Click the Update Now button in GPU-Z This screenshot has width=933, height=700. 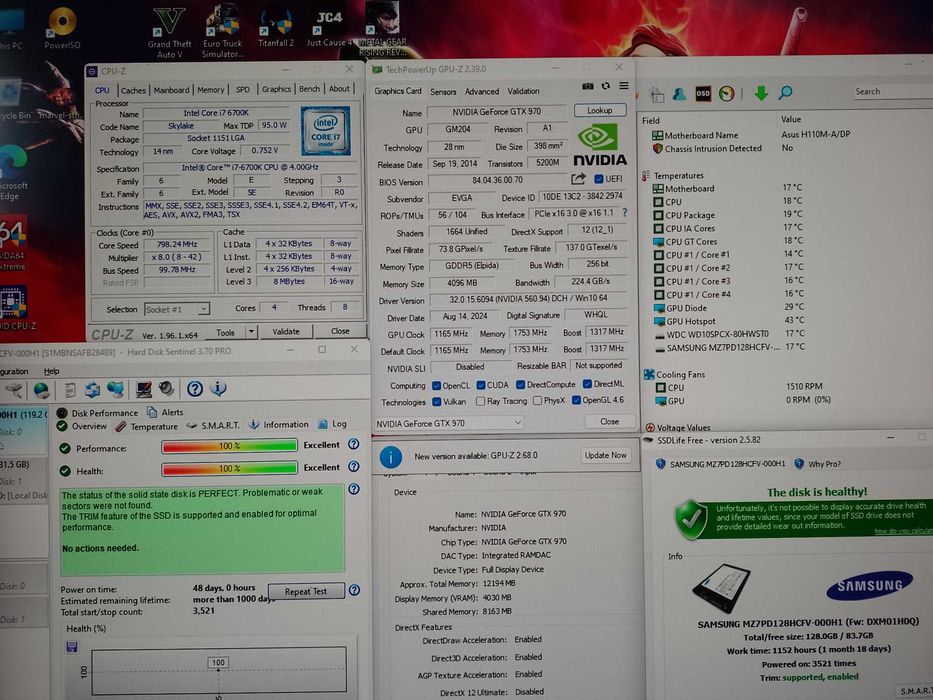(x=605, y=455)
